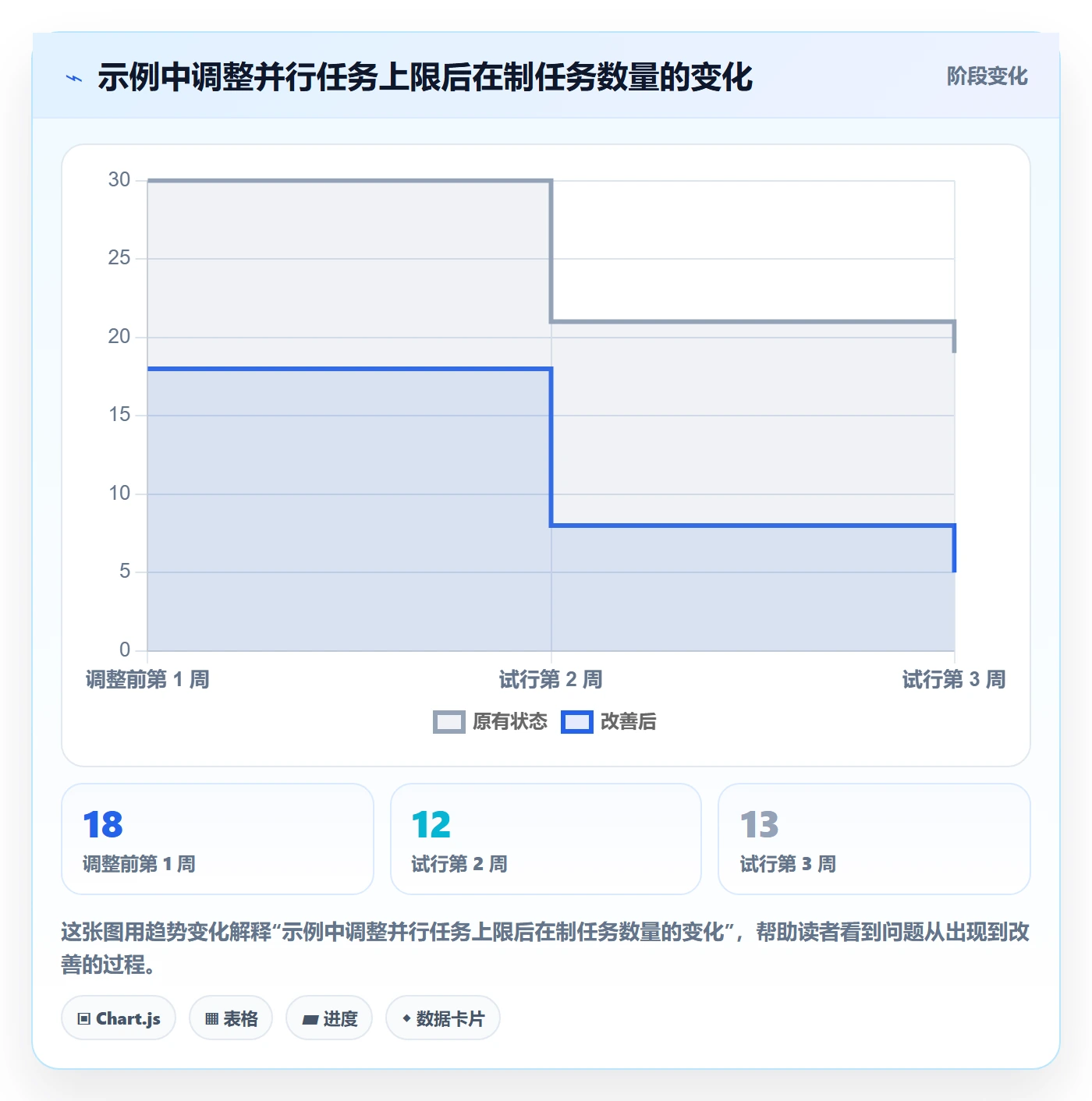Click the y-axis tick label 15
Viewport: 1092px width, 1101px height.
119,415
